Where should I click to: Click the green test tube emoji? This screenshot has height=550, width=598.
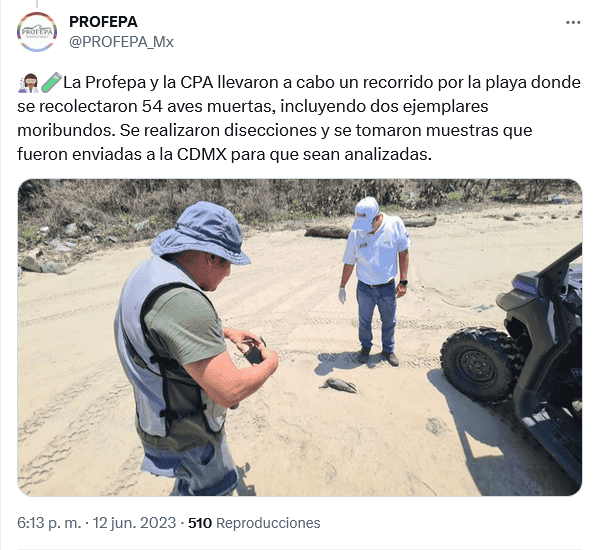tap(51, 82)
